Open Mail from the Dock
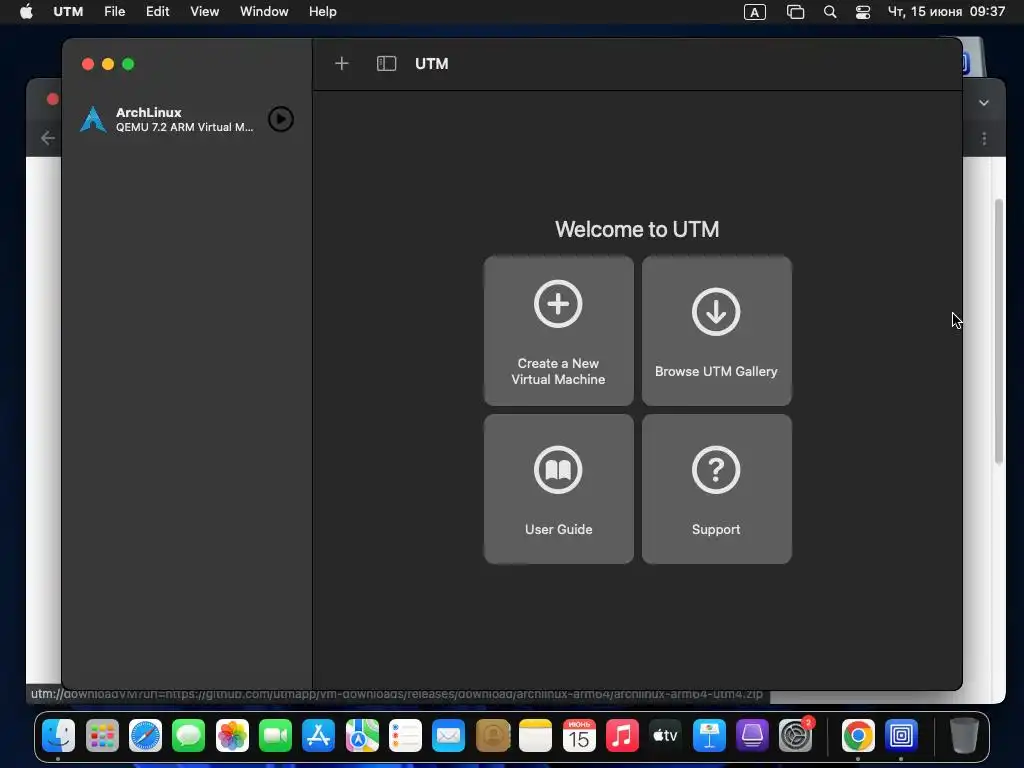The image size is (1024, 768). pos(449,736)
